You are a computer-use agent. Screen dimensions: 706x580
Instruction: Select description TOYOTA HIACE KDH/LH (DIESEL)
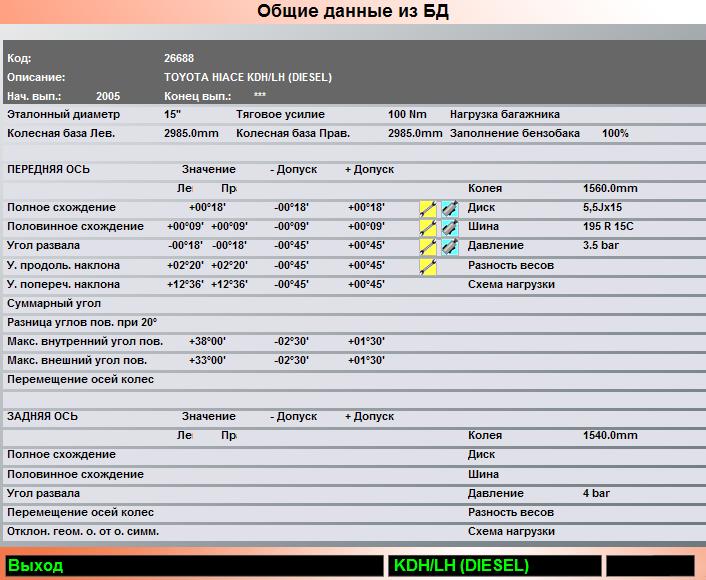[x=248, y=77]
